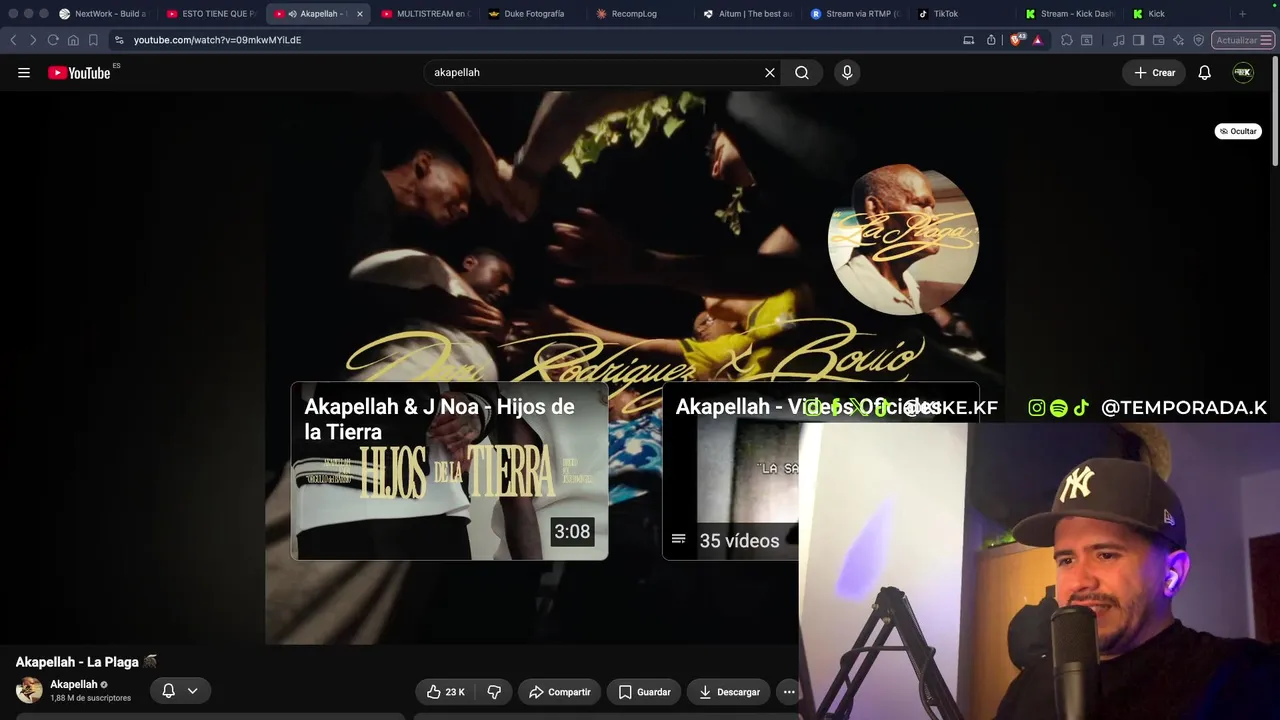Open Brave Shields lion icon

(1017, 40)
